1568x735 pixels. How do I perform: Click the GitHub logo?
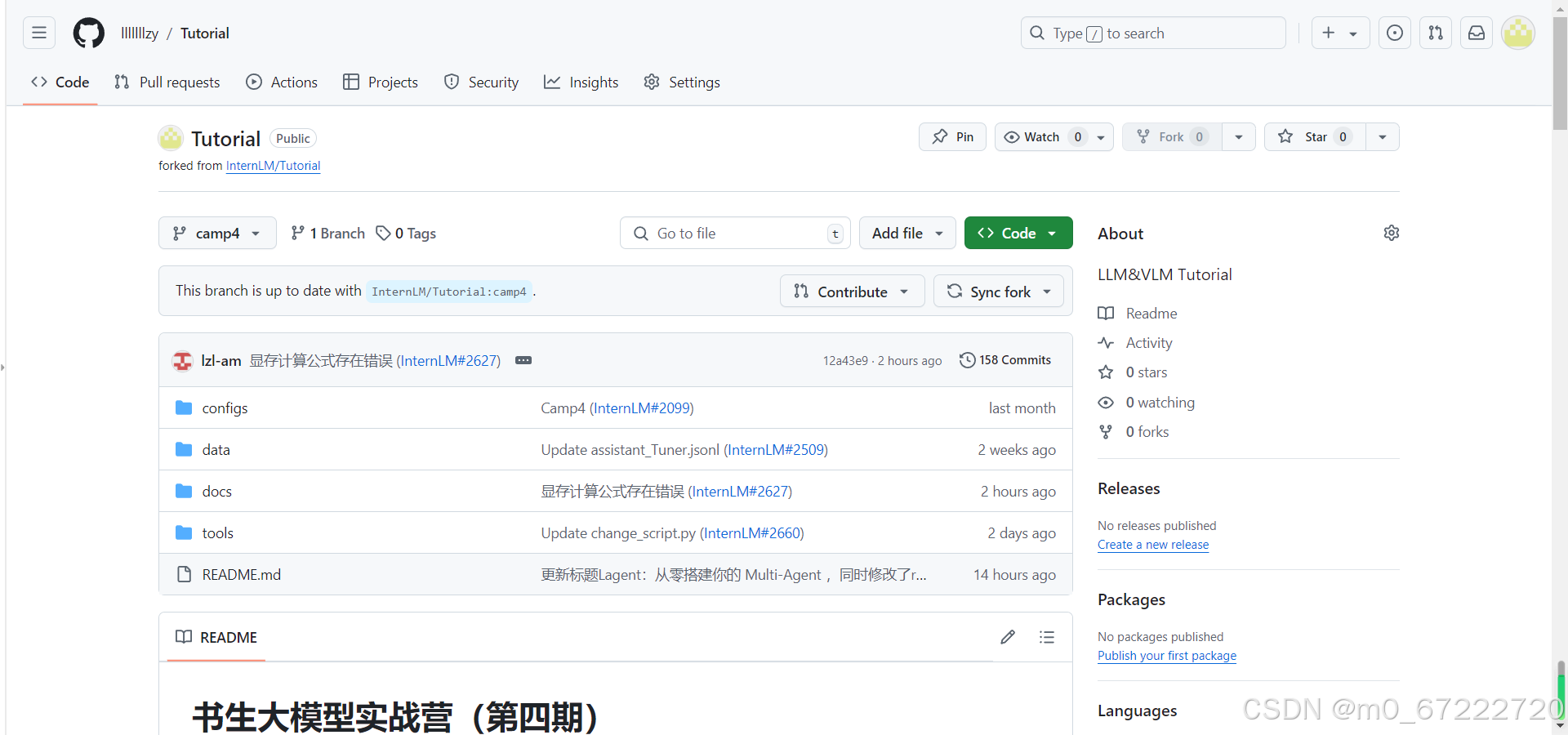87,33
